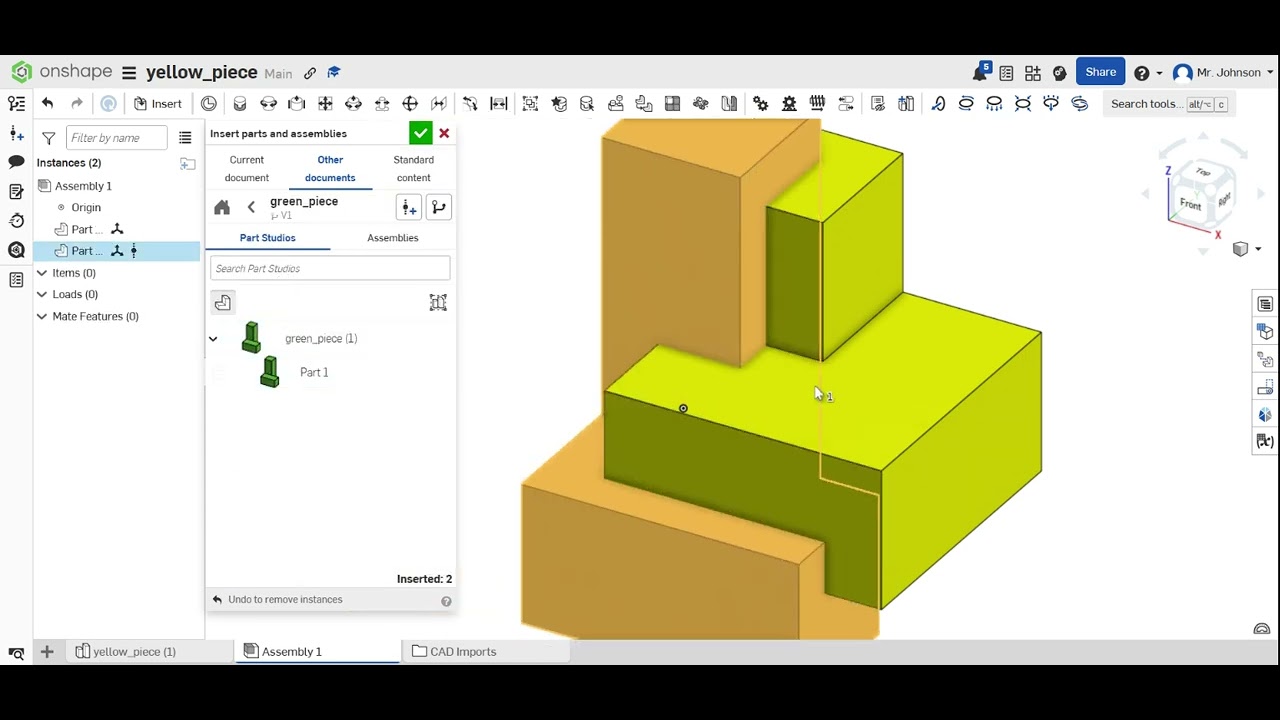This screenshot has width=1280, height=720.
Task: Click the redo arrow in the toolbar
Action: tap(77, 103)
